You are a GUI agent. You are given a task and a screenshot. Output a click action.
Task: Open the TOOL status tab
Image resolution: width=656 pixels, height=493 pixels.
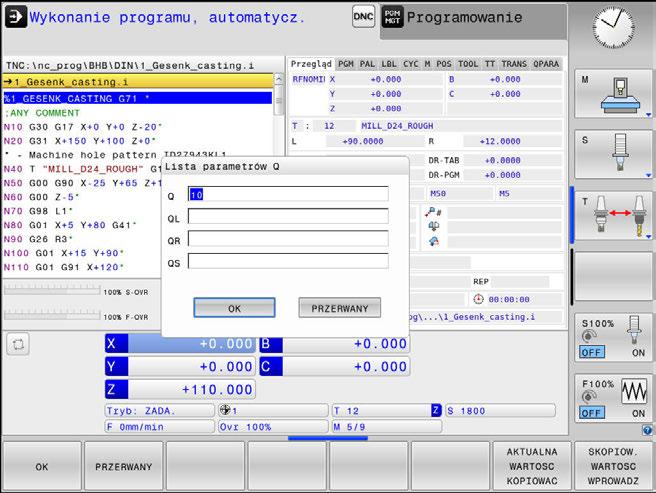pyautogui.click(x=468, y=64)
